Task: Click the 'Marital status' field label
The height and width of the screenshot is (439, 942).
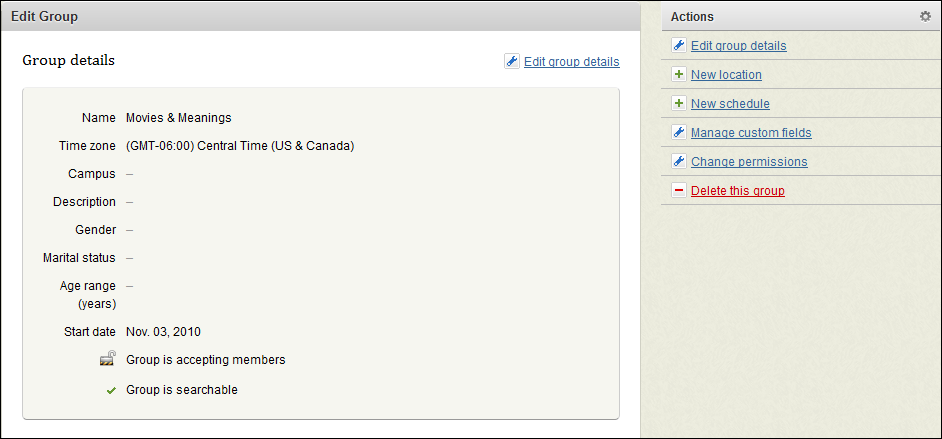Action: click(79, 258)
